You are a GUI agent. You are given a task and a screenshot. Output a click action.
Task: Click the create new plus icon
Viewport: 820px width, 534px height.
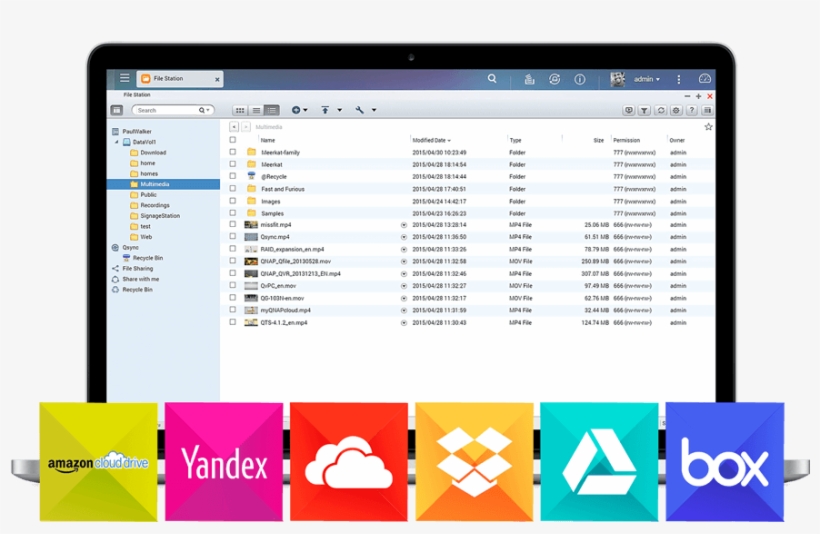[x=296, y=110]
